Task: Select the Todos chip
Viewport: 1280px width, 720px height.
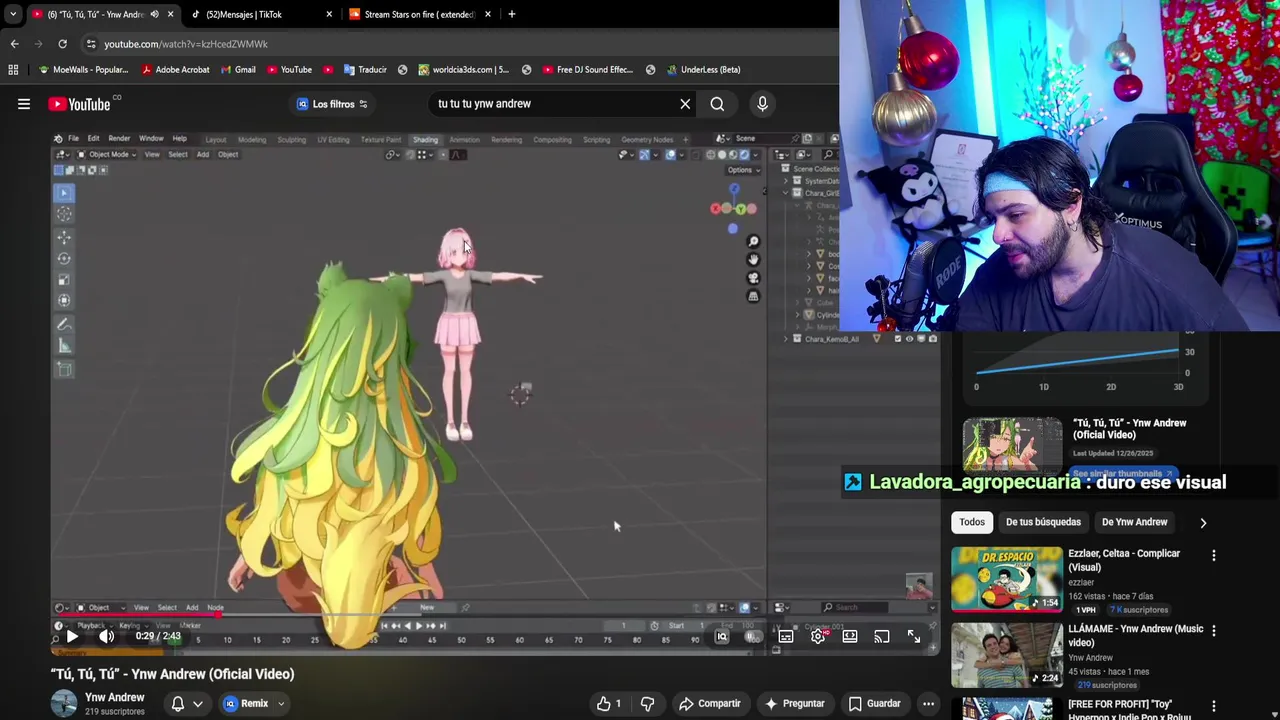Action: (x=972, y=522)
